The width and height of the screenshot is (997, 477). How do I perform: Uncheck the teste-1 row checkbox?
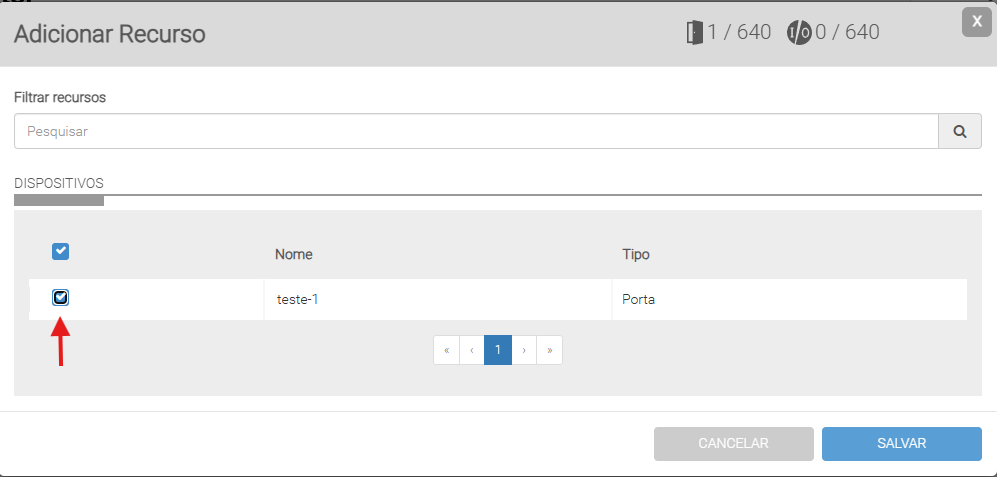[x=61, y=297]
